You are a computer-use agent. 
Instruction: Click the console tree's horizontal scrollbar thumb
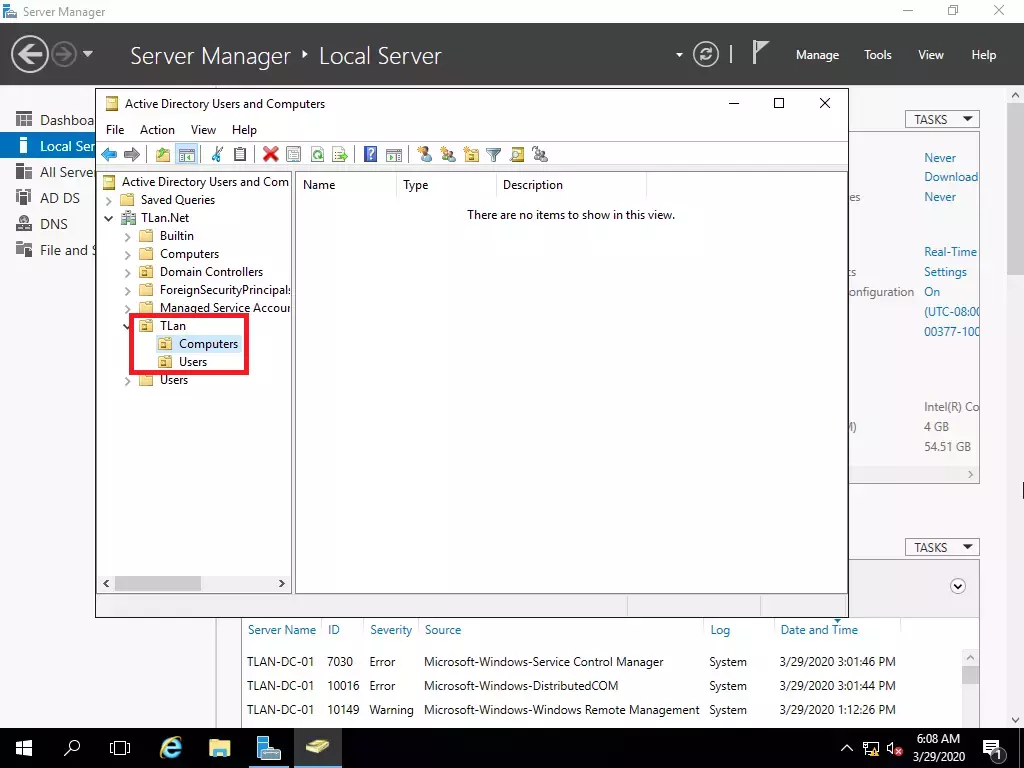coord(158,583)
